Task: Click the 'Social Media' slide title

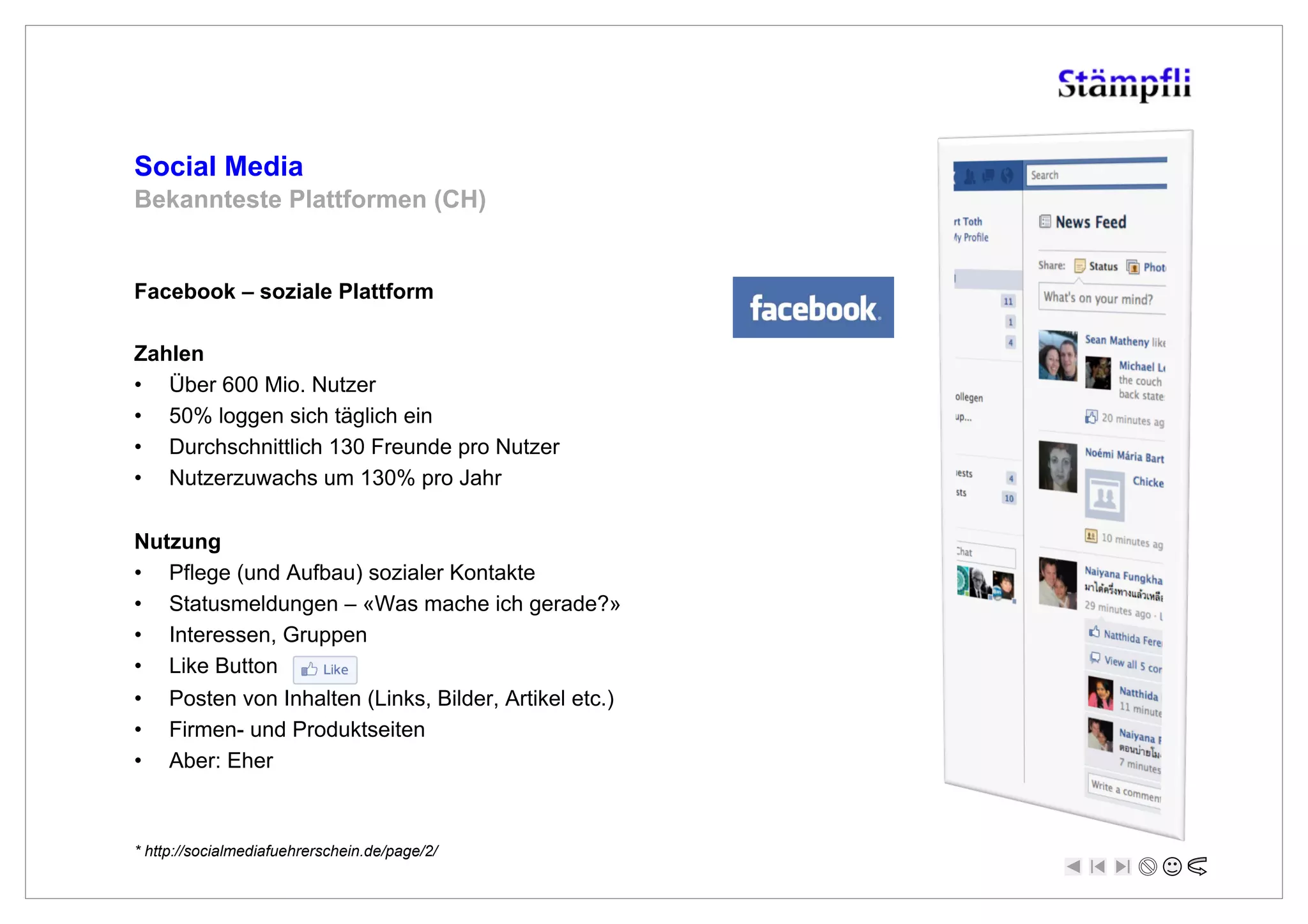Action: (x=218, y=166)
